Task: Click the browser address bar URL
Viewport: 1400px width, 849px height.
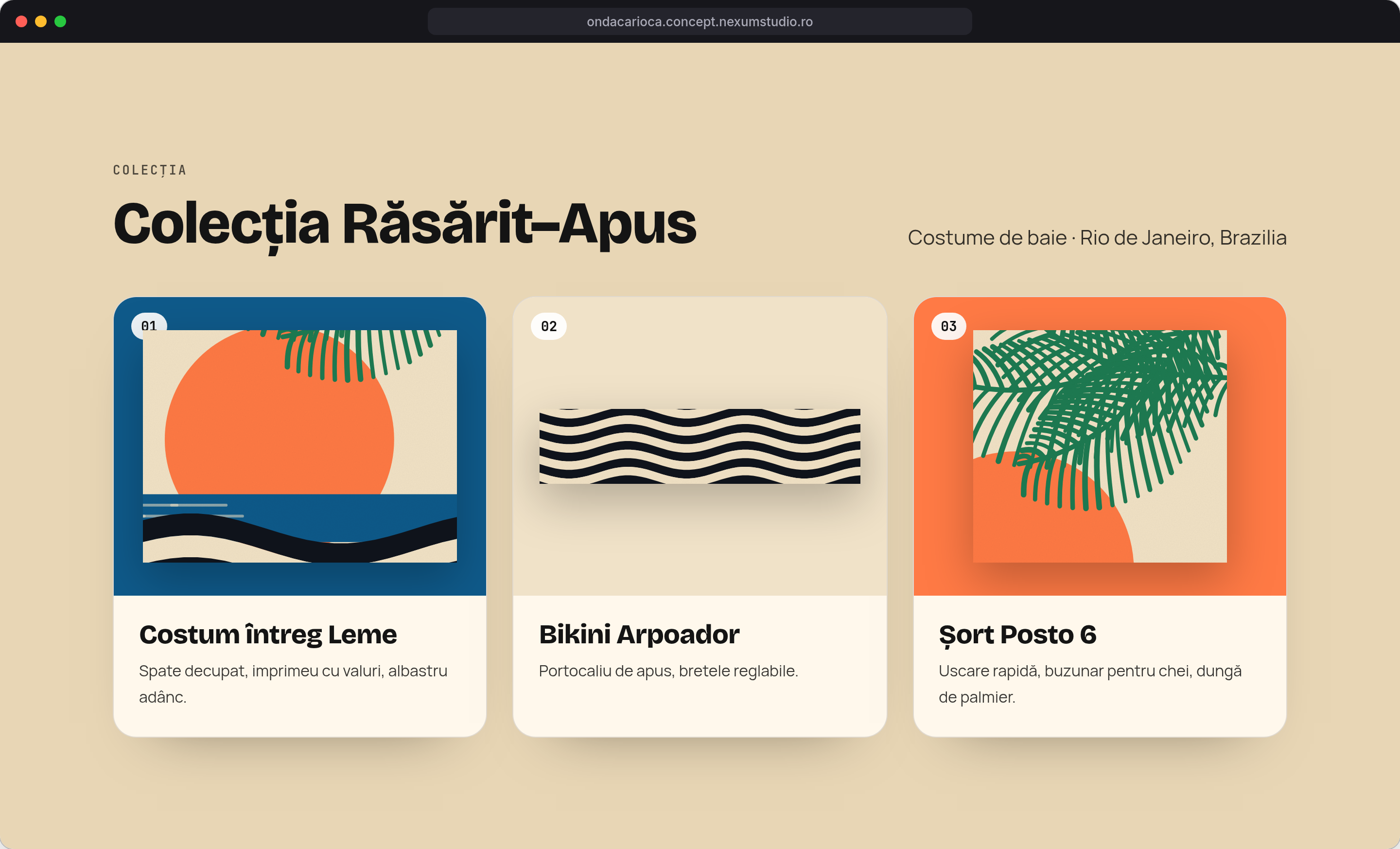Action: [x=700, y=21]
